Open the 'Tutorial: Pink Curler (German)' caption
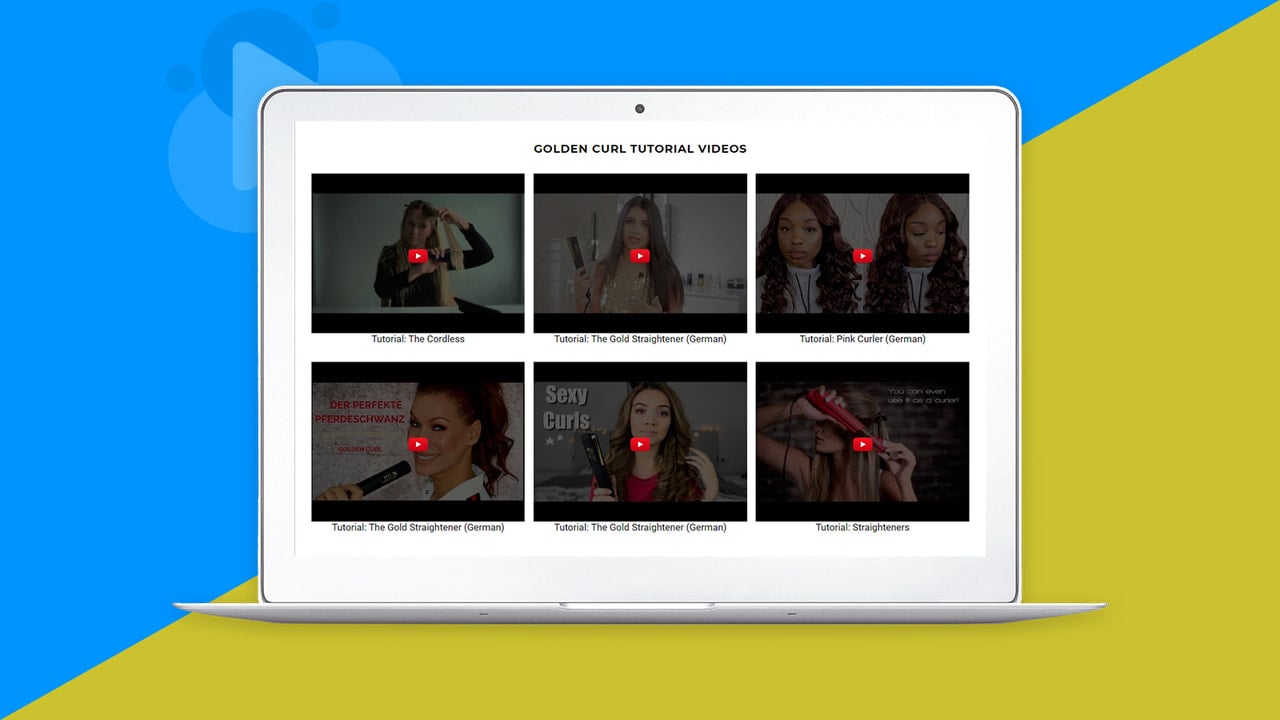Image resolution: width=1280 pixels, height=720 pixels. pos(862,339)
